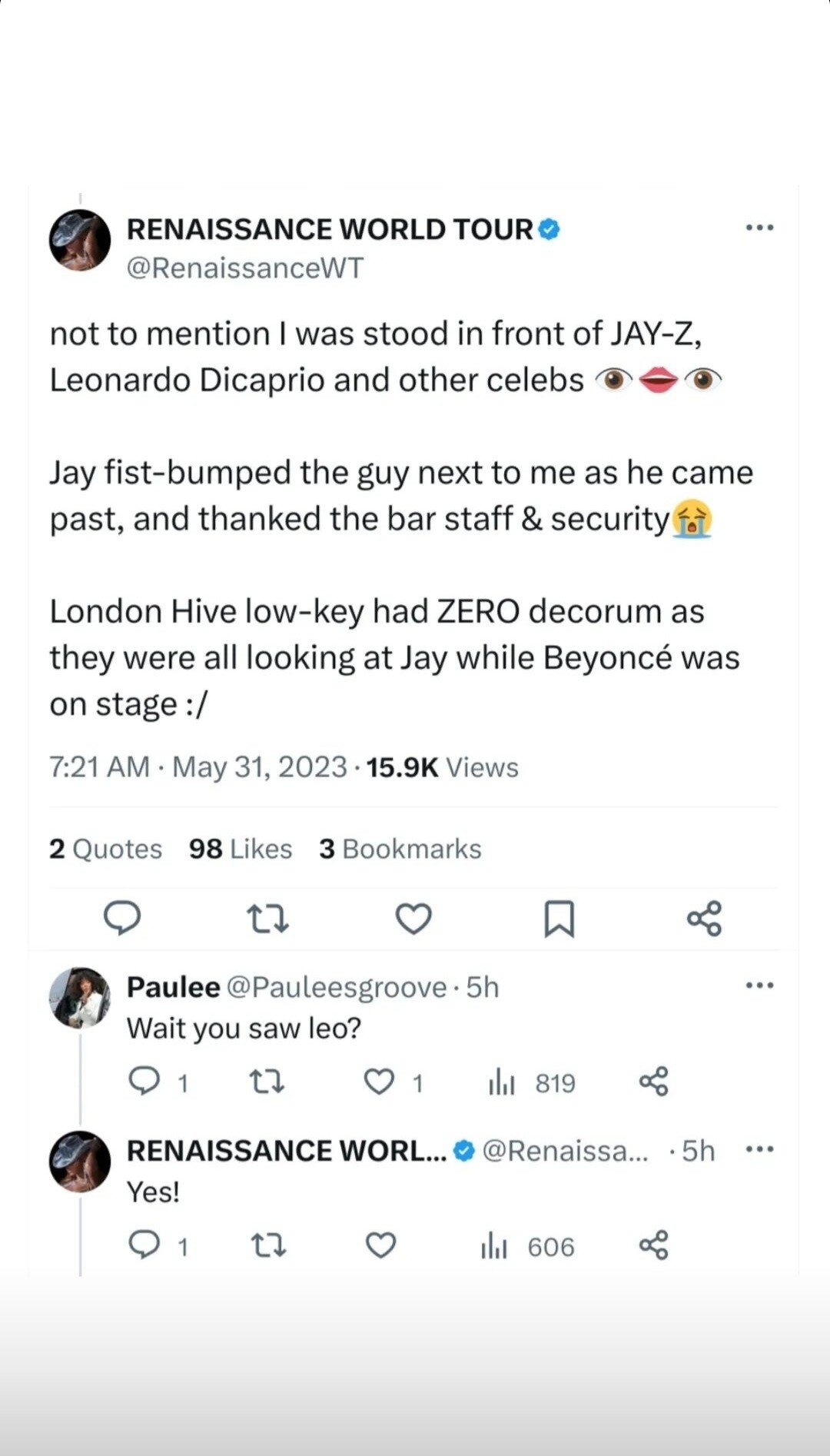Like the main tweet with heart icon
The height and width of the screenshot is (1456, 830).
[413, 918]
